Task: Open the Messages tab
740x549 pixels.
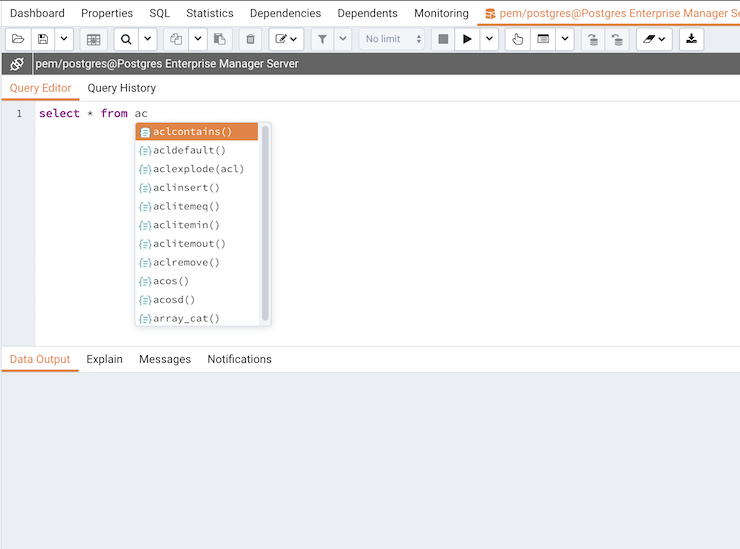Action: coord(165,359)
